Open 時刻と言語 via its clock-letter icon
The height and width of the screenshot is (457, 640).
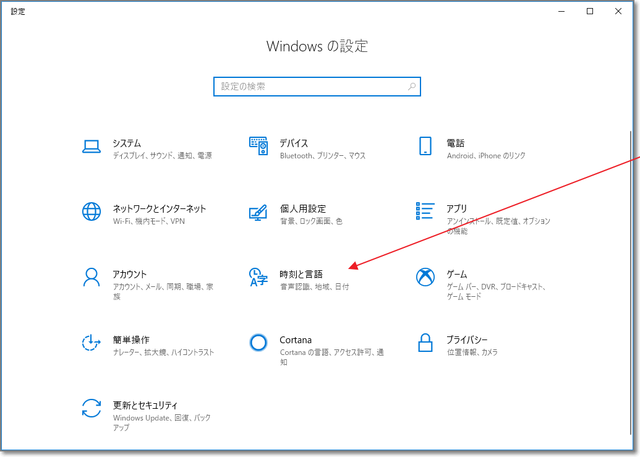tap(258, 277)
